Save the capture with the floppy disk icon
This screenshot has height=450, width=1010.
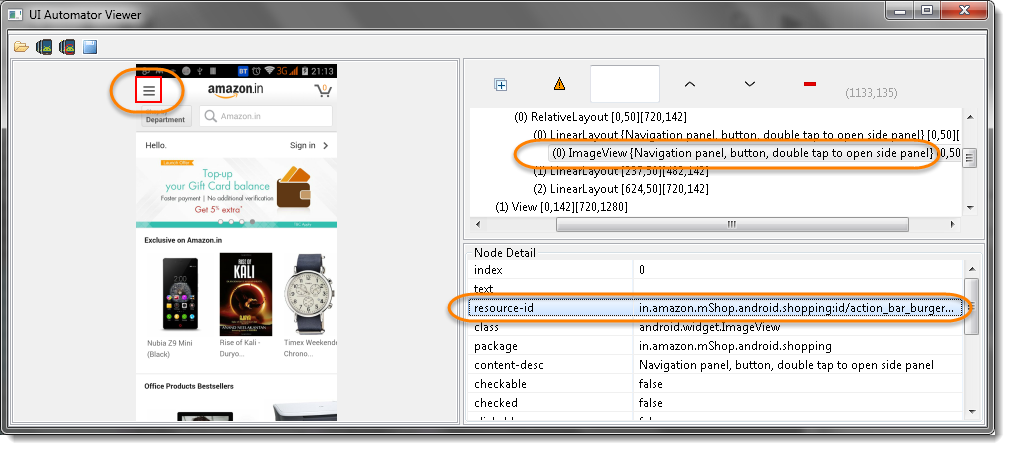pyautogui.click(x=90, y=46)
